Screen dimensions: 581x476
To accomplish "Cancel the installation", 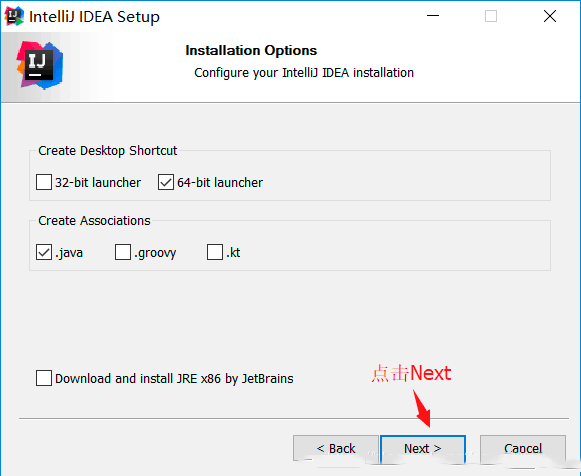I will [x=523, y=449].
